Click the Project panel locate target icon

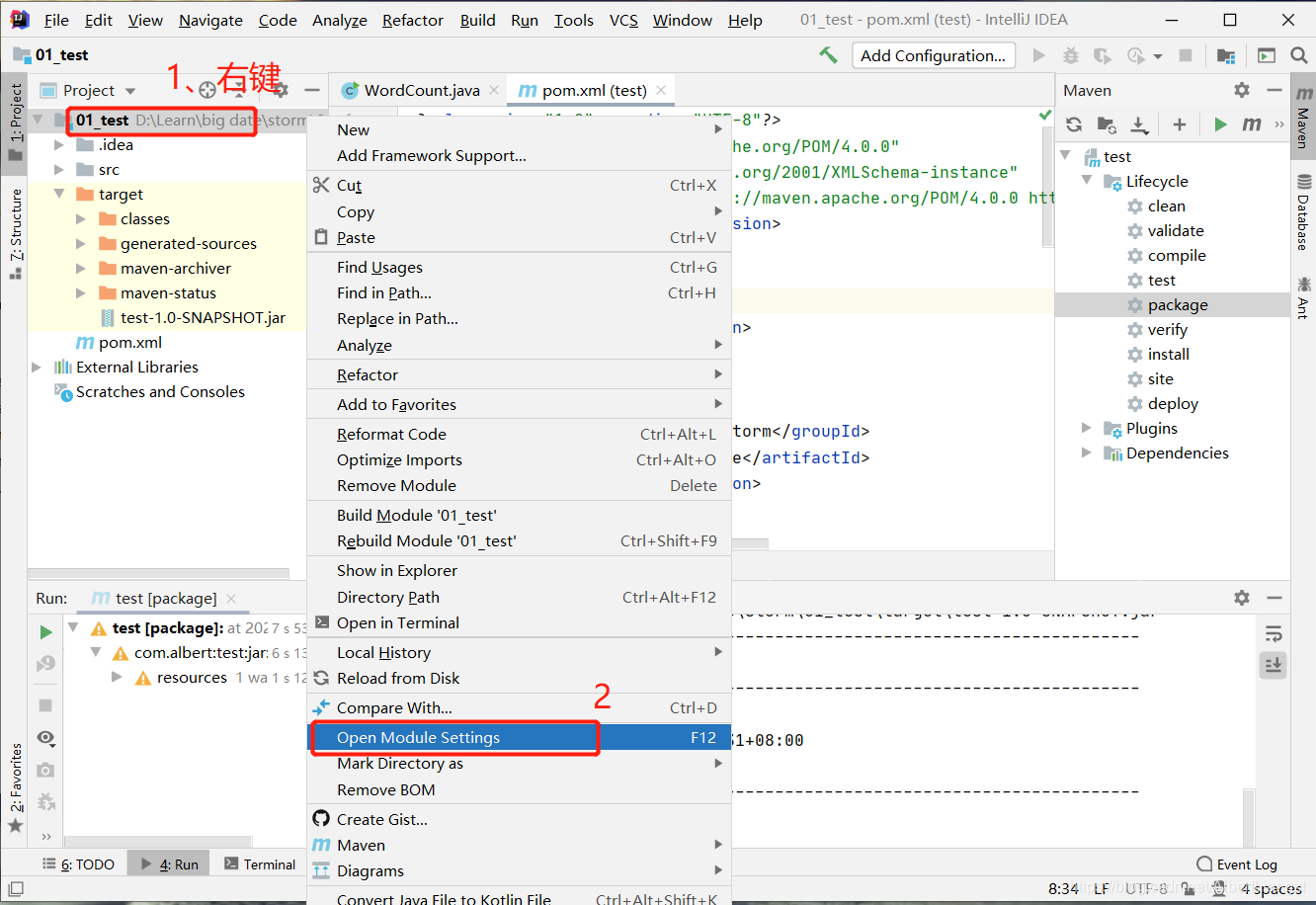click(206, 90)
